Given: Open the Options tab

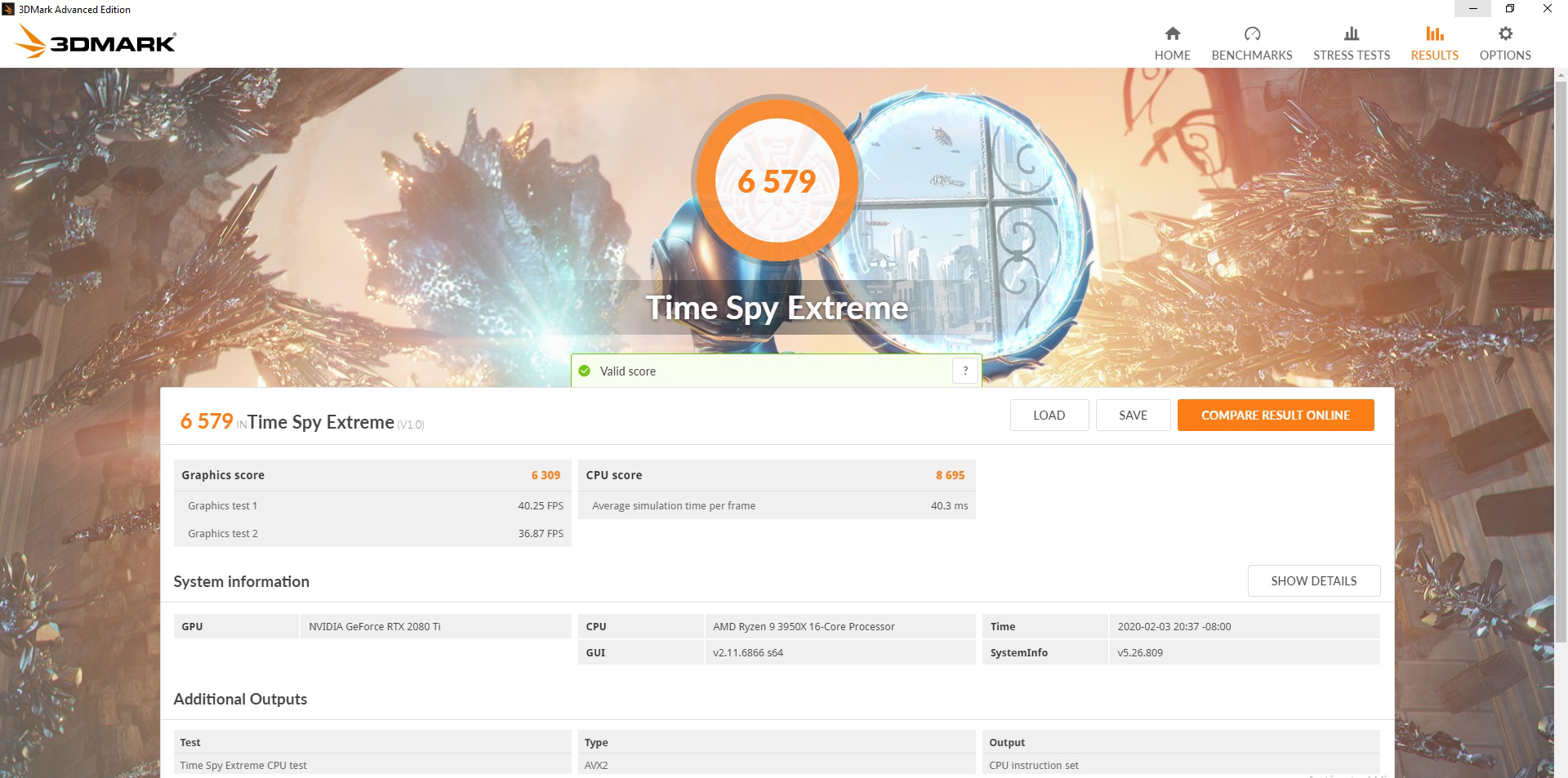Looking at the screenshot, I should 1505,44.
